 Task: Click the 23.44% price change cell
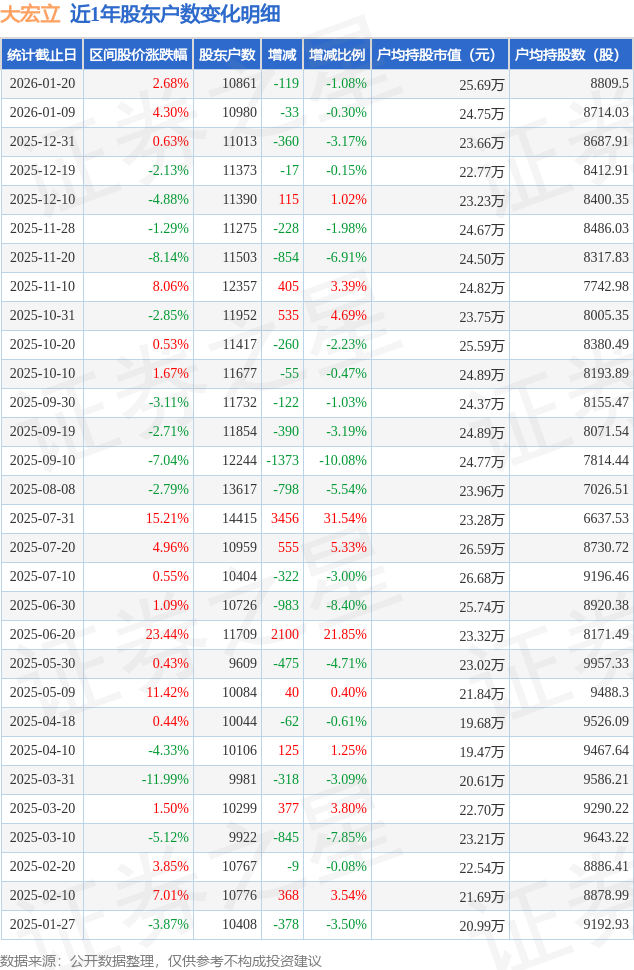coord(167,635)
